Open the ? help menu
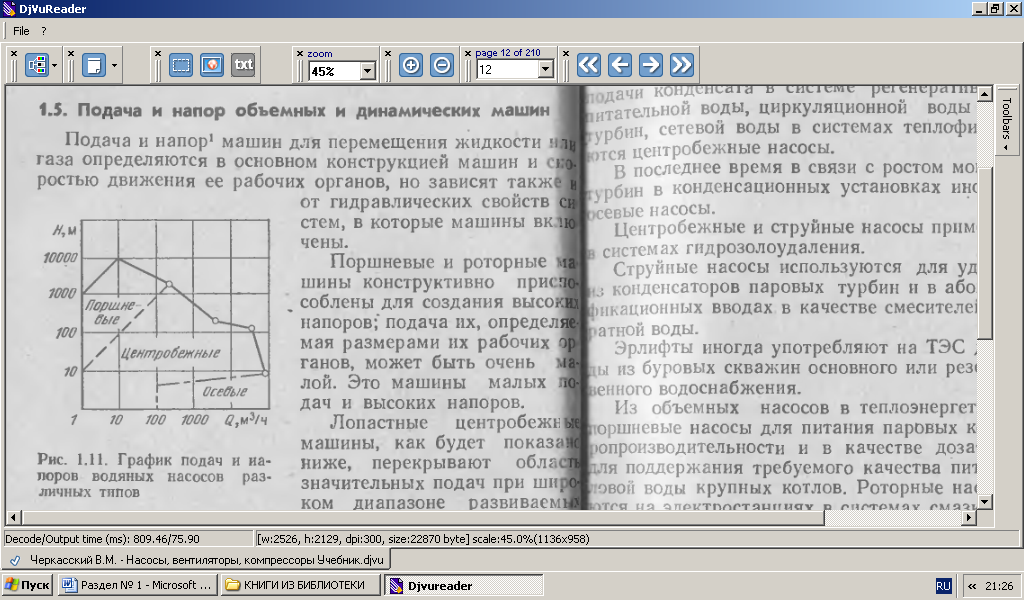Image resolution: width=1024 pixels, height=600 pixels. [44, 31]
